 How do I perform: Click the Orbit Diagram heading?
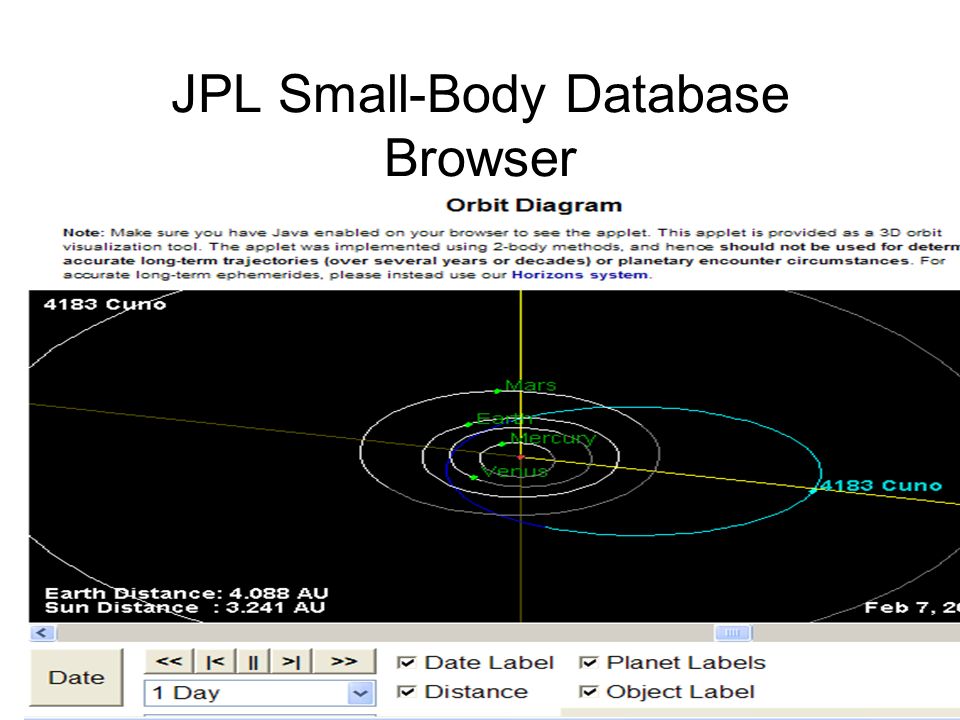point(534,205)
